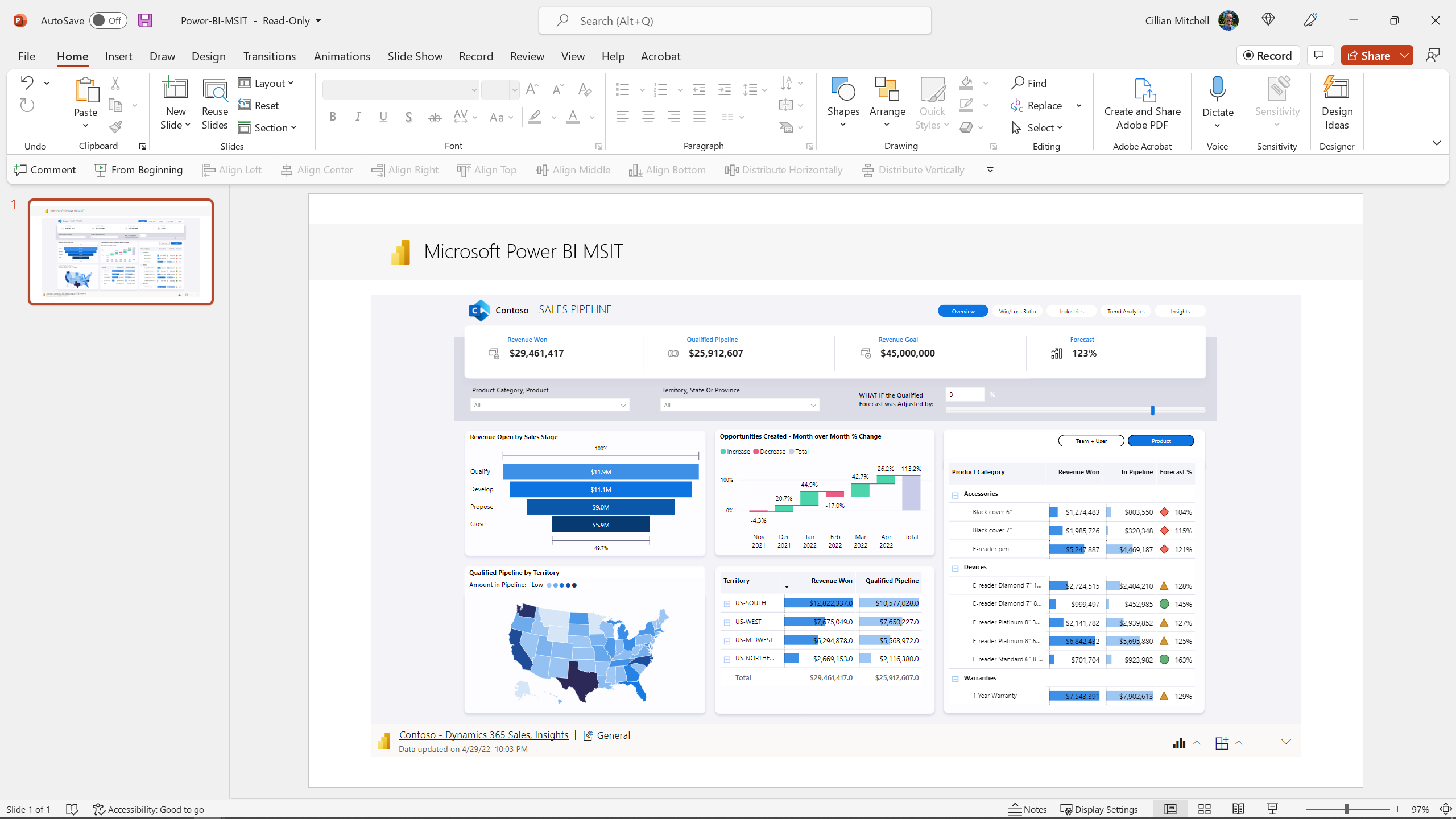Screen dimensions: 1456x819
Task: Open Design Ideas panel
Action: 1337,102
